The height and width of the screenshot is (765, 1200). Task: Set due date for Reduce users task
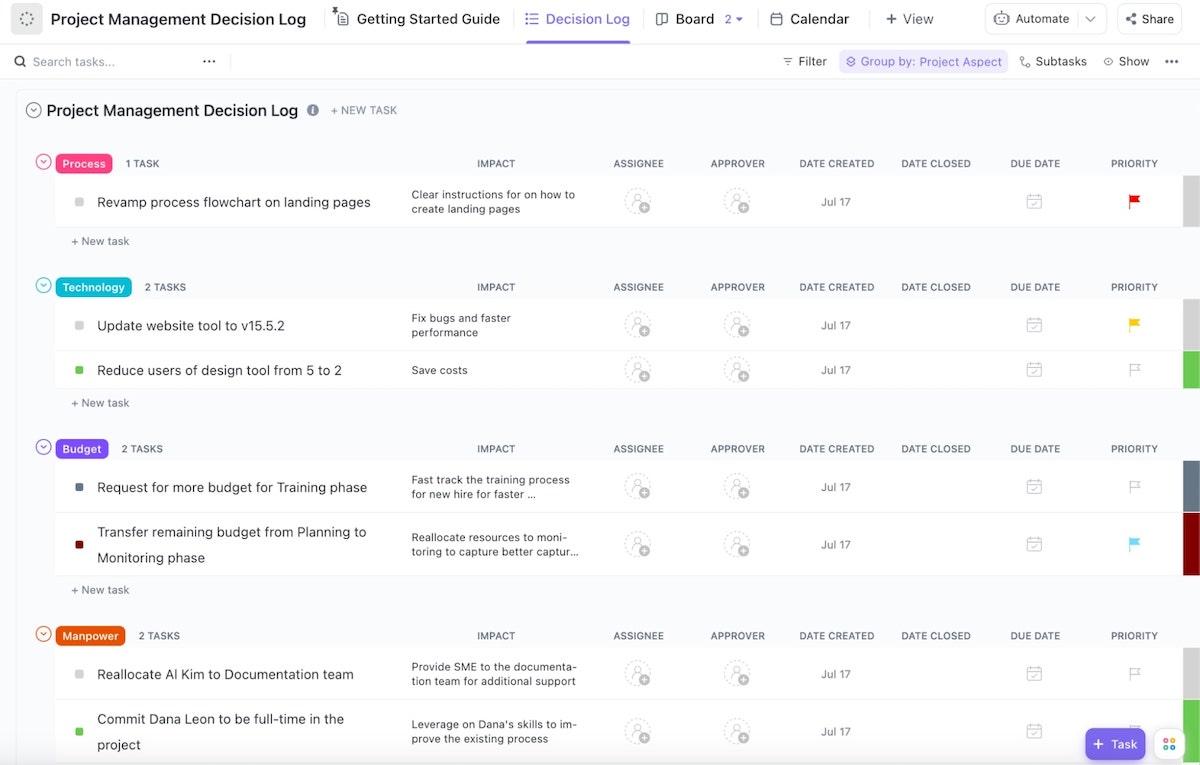point(1034,370)
